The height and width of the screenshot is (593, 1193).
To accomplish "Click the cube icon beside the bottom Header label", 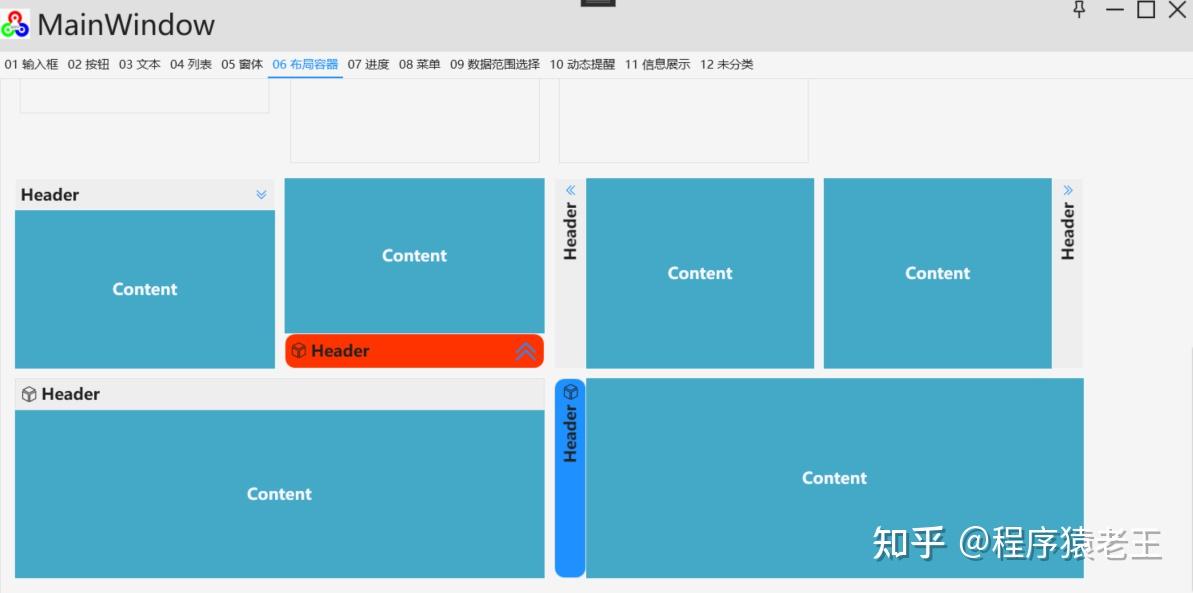I will (x=27, y=393).
